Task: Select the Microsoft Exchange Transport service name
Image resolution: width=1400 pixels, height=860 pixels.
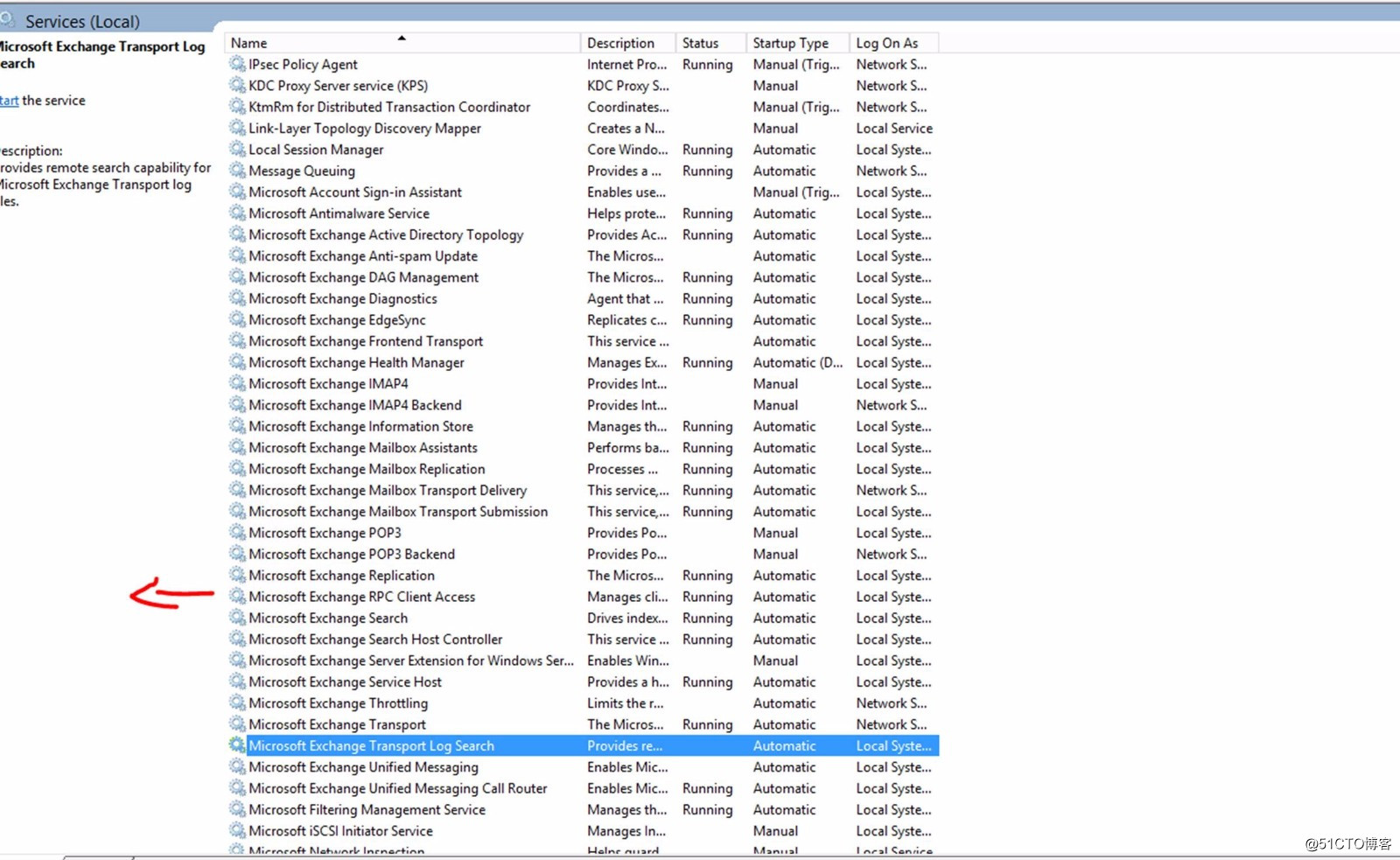Action: [337, 724]
